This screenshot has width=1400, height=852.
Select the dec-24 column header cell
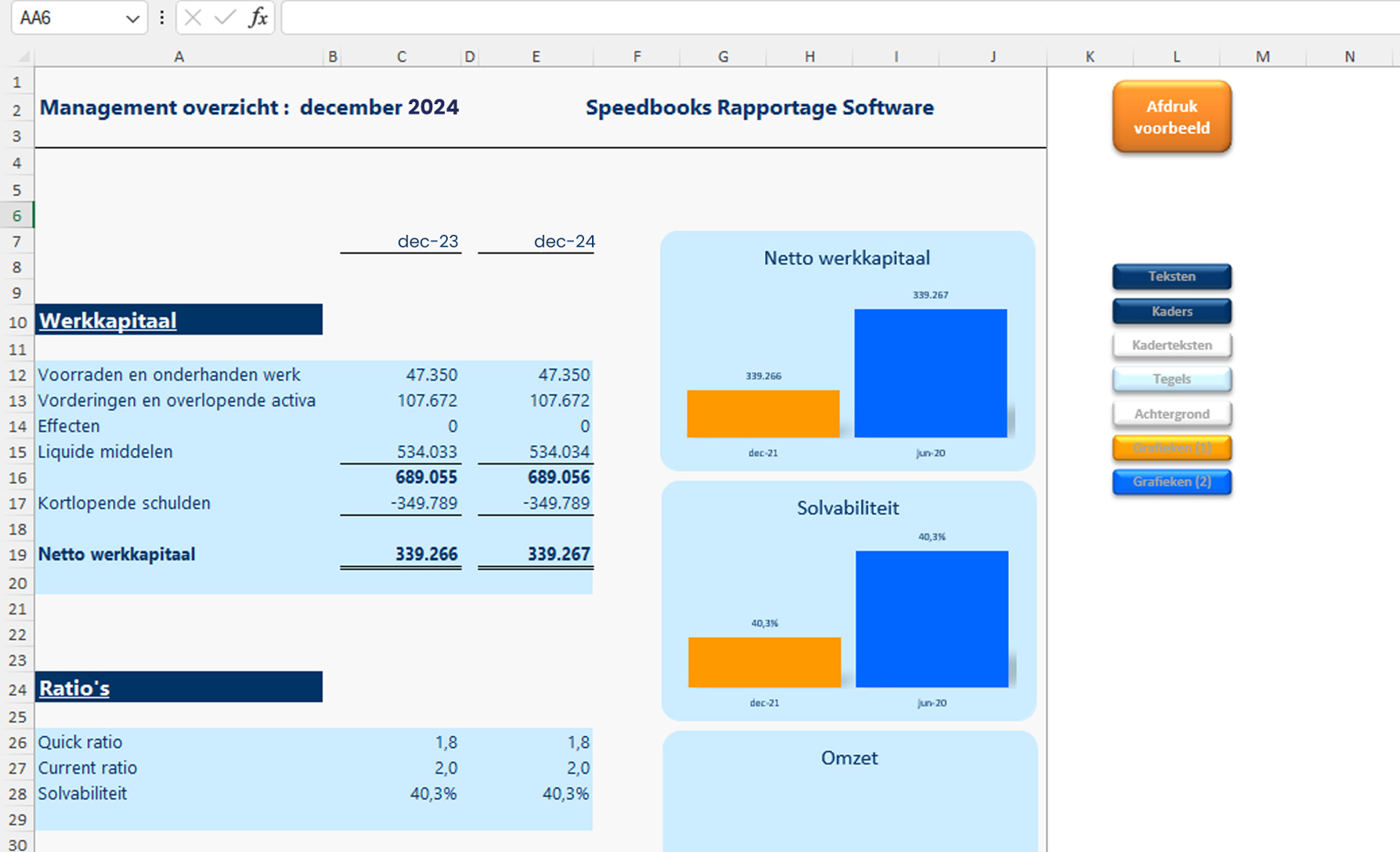536,242
